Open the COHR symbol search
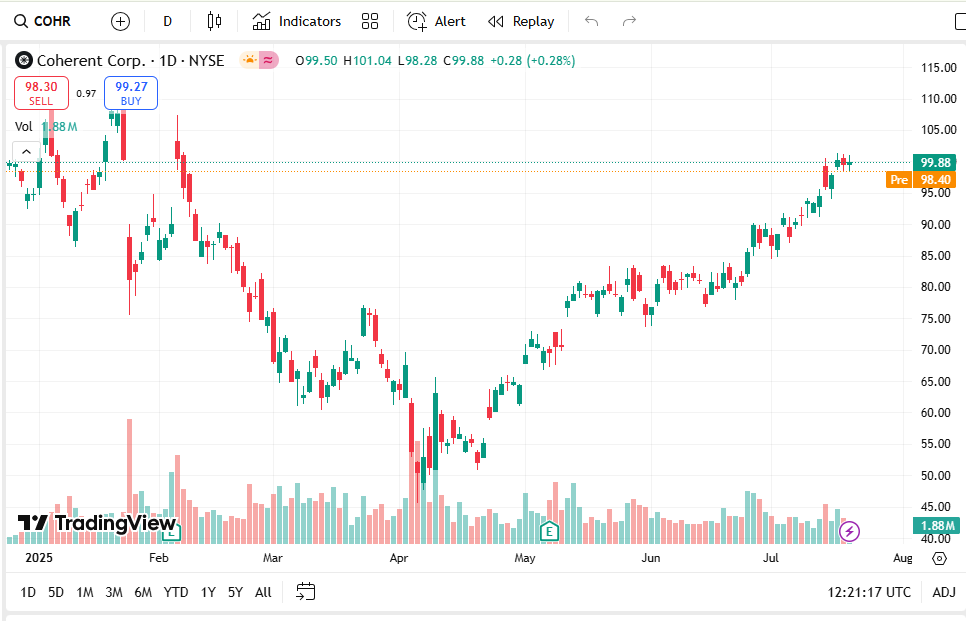Viewport: 966px width, 621px height. [43, 22]
